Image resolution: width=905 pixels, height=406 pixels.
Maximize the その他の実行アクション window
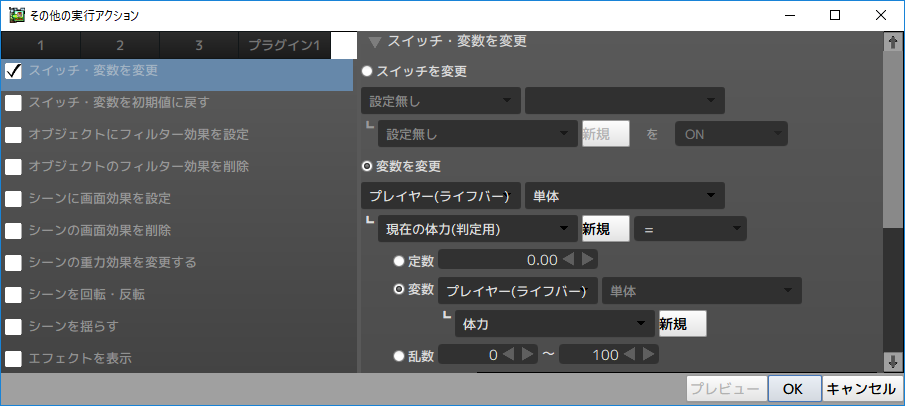click(x=835, y=16)
